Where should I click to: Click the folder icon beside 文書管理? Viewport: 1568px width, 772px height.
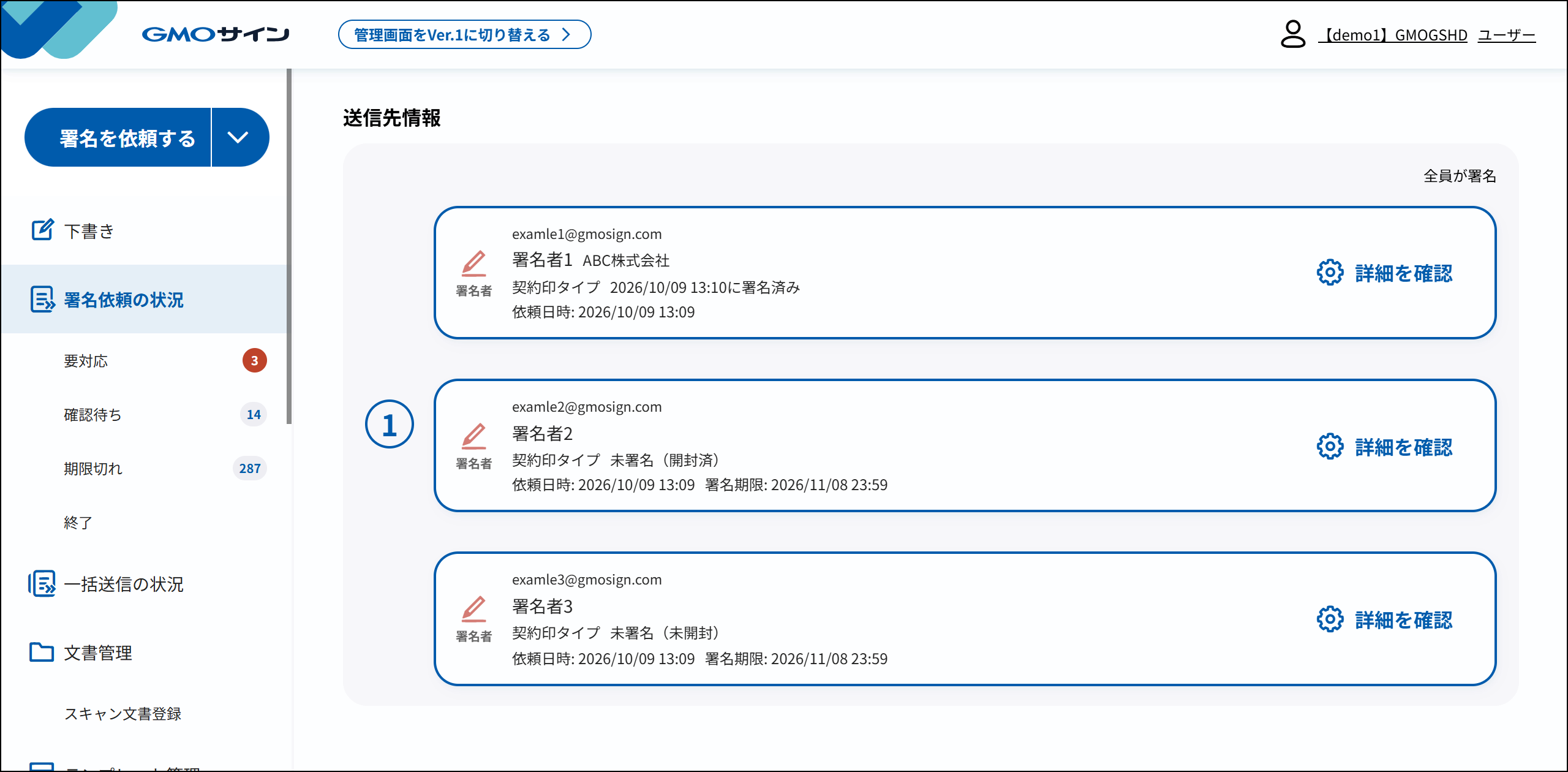point(42,653)
